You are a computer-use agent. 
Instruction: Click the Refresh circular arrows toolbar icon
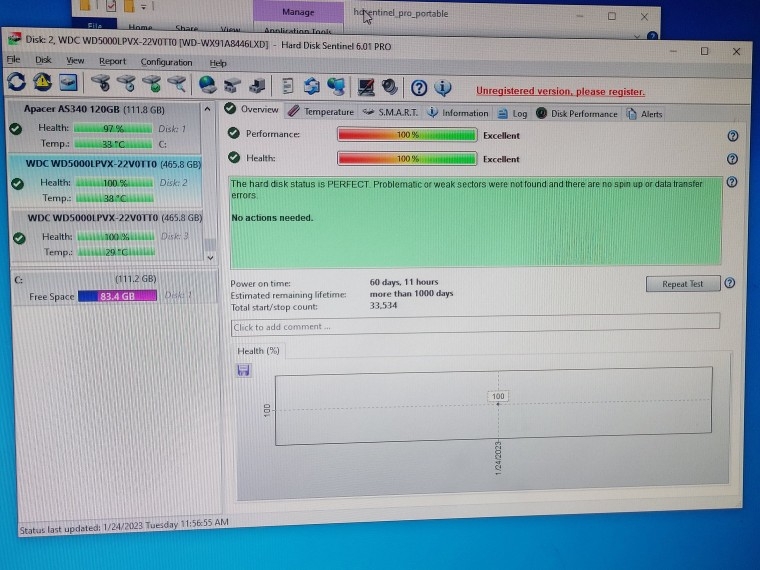coord(16,81)
